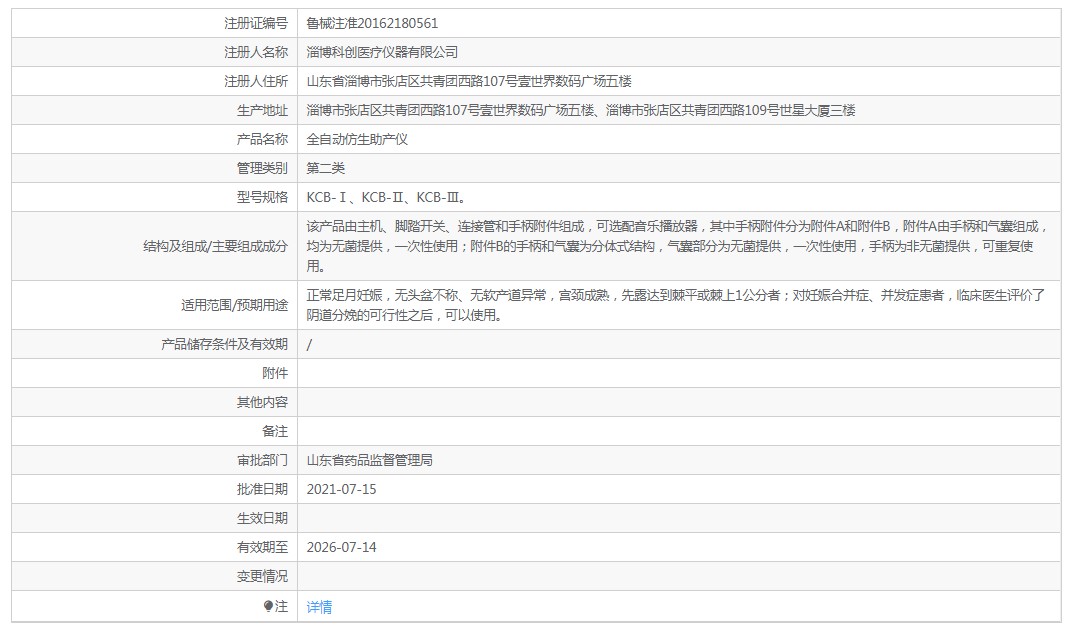The width and height of the screenshot is (1067, 633).
Task: Click the 适用范围/预期用途 label
Action: [234, 306]
